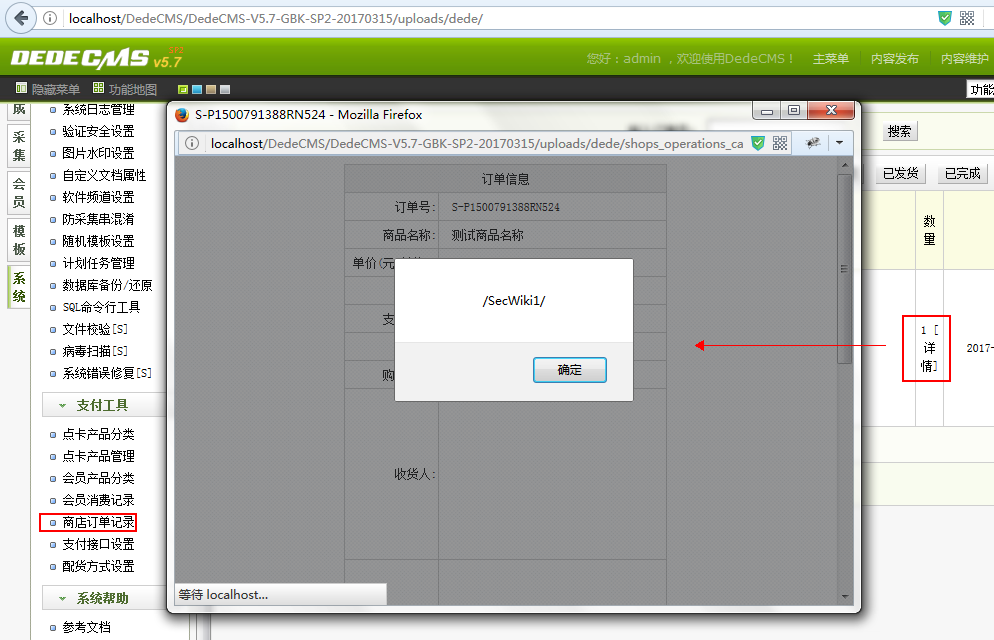The width and height of the screenshot is (994, 640).
Task: Switch to the 系统 side tab
Action: [x=19, y=287]
